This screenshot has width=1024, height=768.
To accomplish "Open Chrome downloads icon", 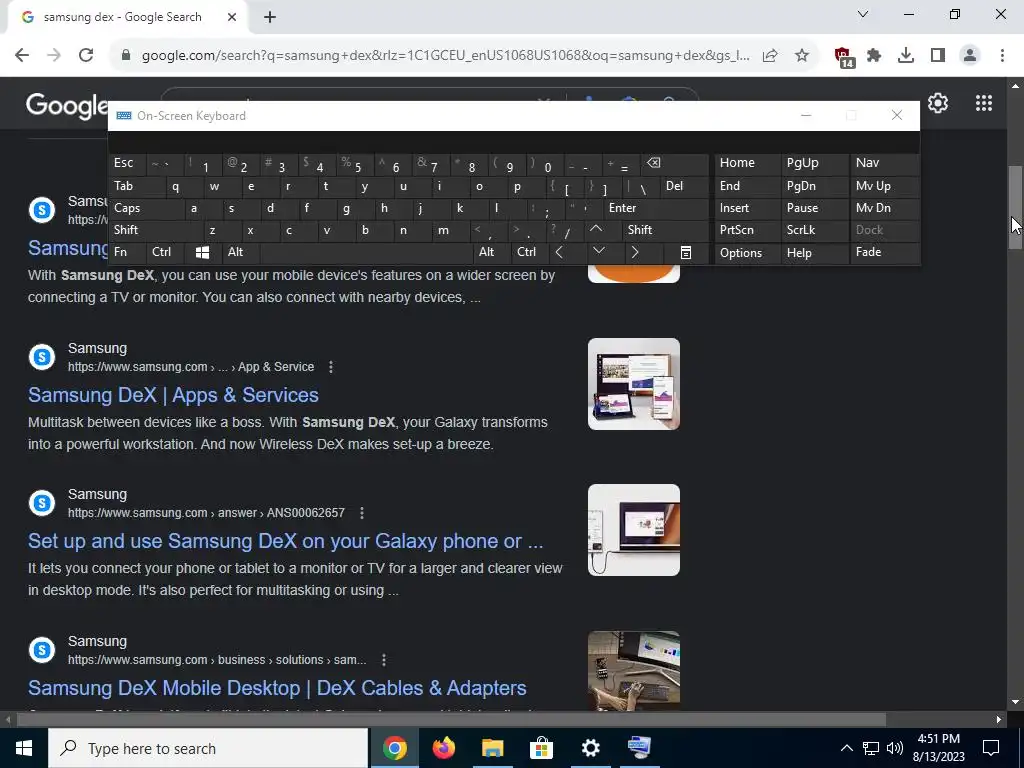I will click(x=906, y=56).
